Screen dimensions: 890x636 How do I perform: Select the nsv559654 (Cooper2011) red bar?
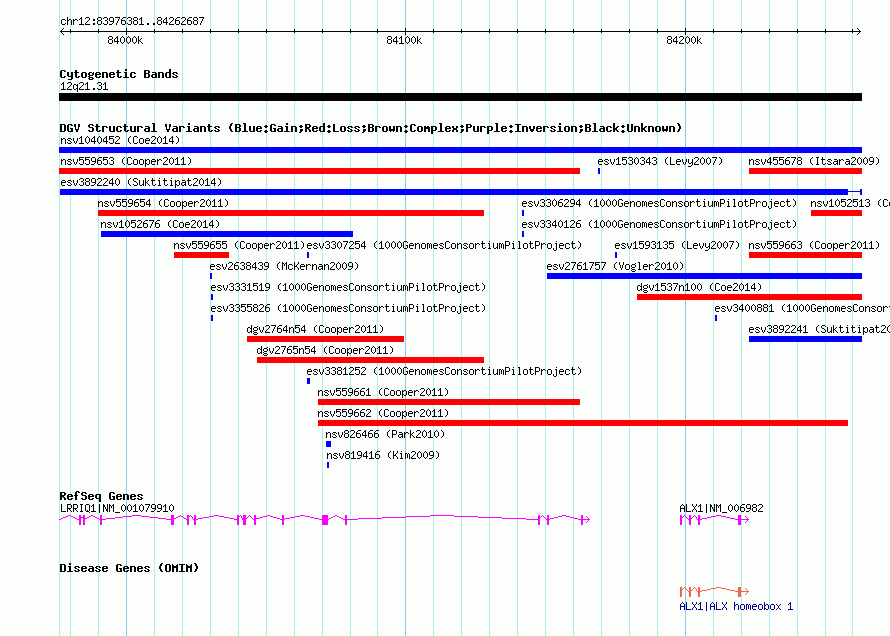[291, 213]
